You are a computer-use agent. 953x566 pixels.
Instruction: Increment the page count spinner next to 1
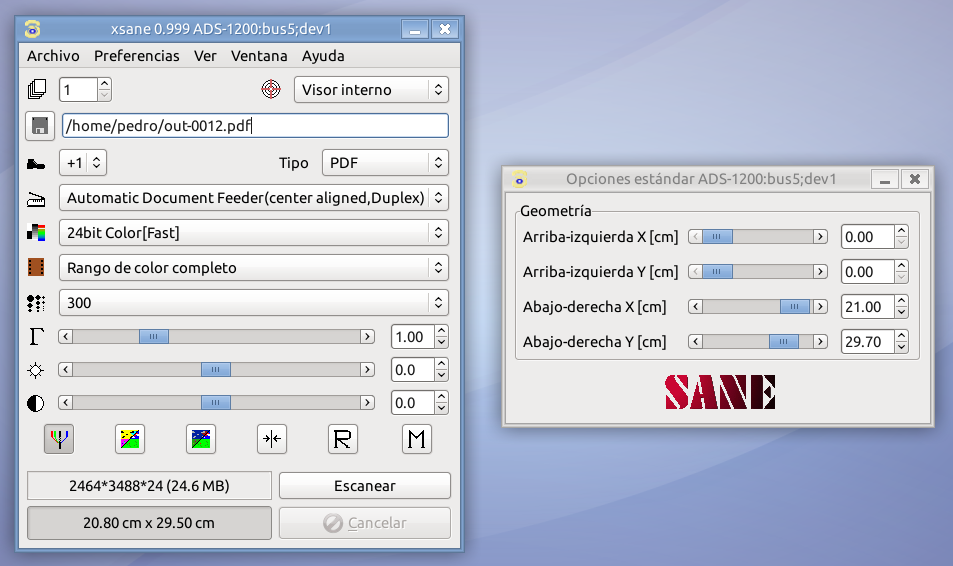pyautogui.click(x=104, y=84)
